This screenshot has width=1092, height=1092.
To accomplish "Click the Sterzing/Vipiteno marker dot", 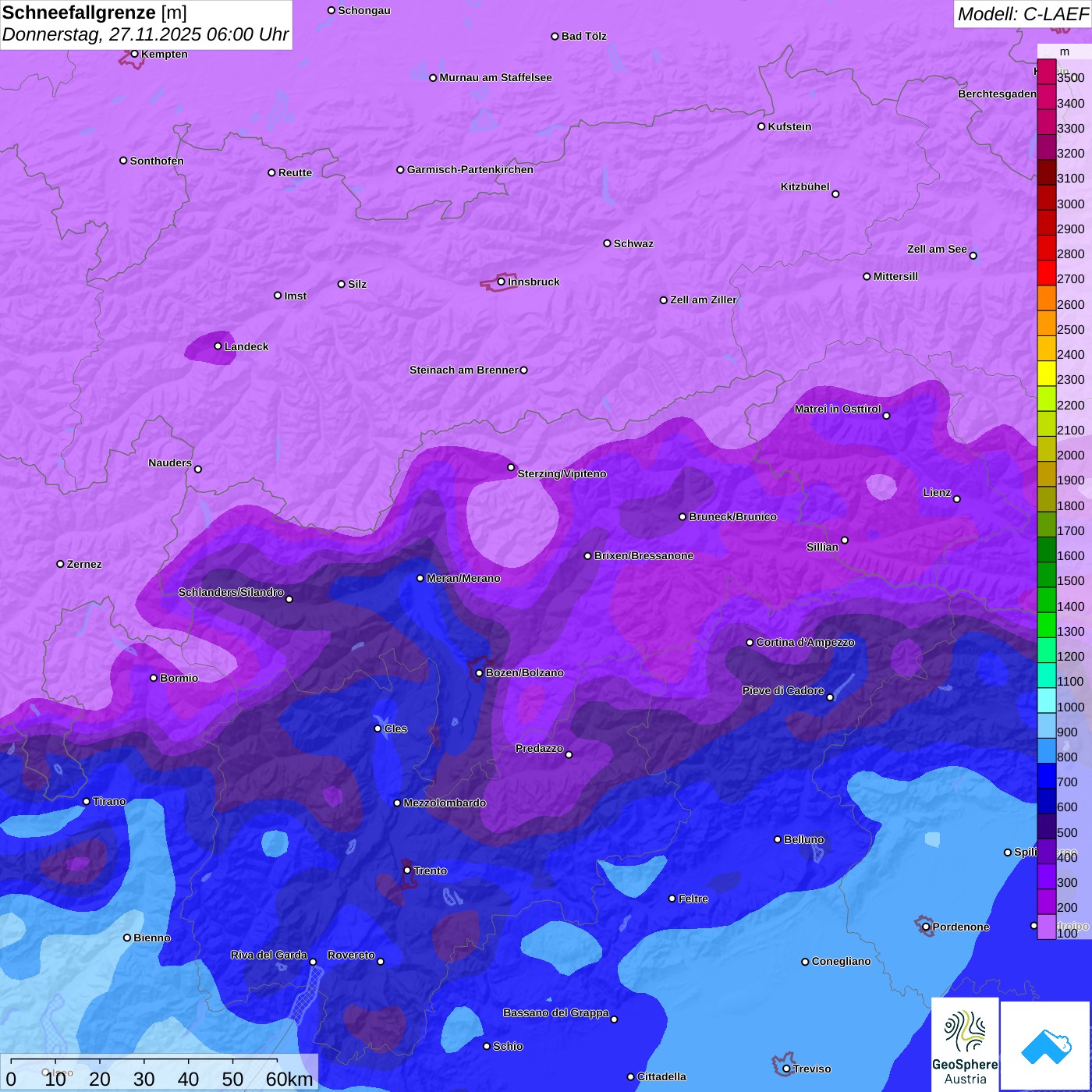I will click(512, 467).
